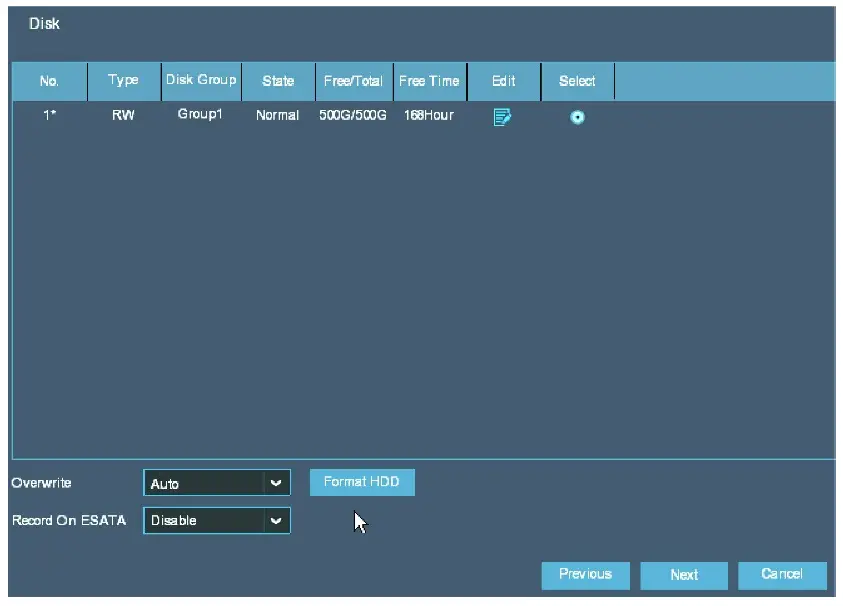
Task: Click the Group1 disk group cell
Action: 200,115
